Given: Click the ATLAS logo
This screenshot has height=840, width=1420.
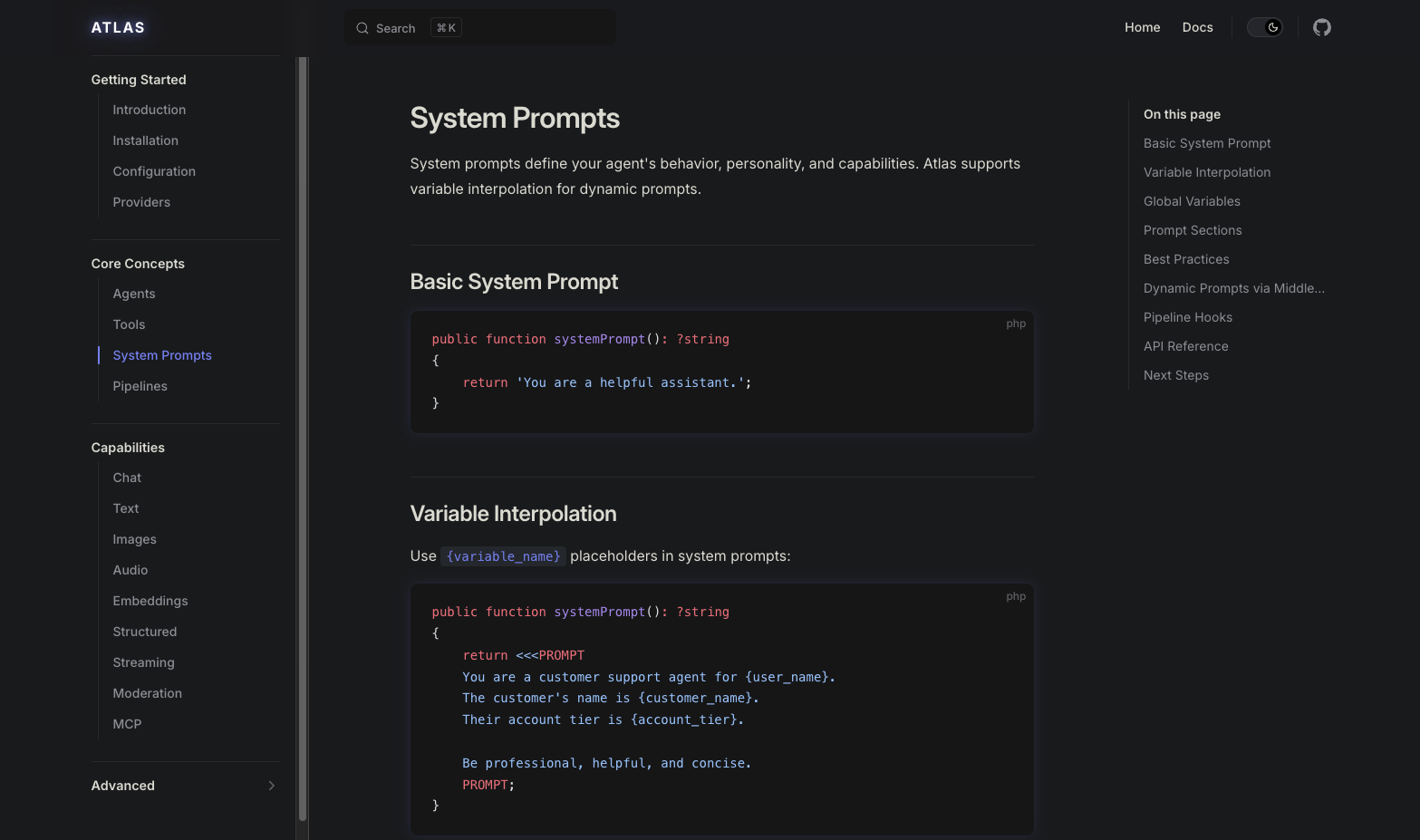Looking at the screenshot, I should coord(118,27).
